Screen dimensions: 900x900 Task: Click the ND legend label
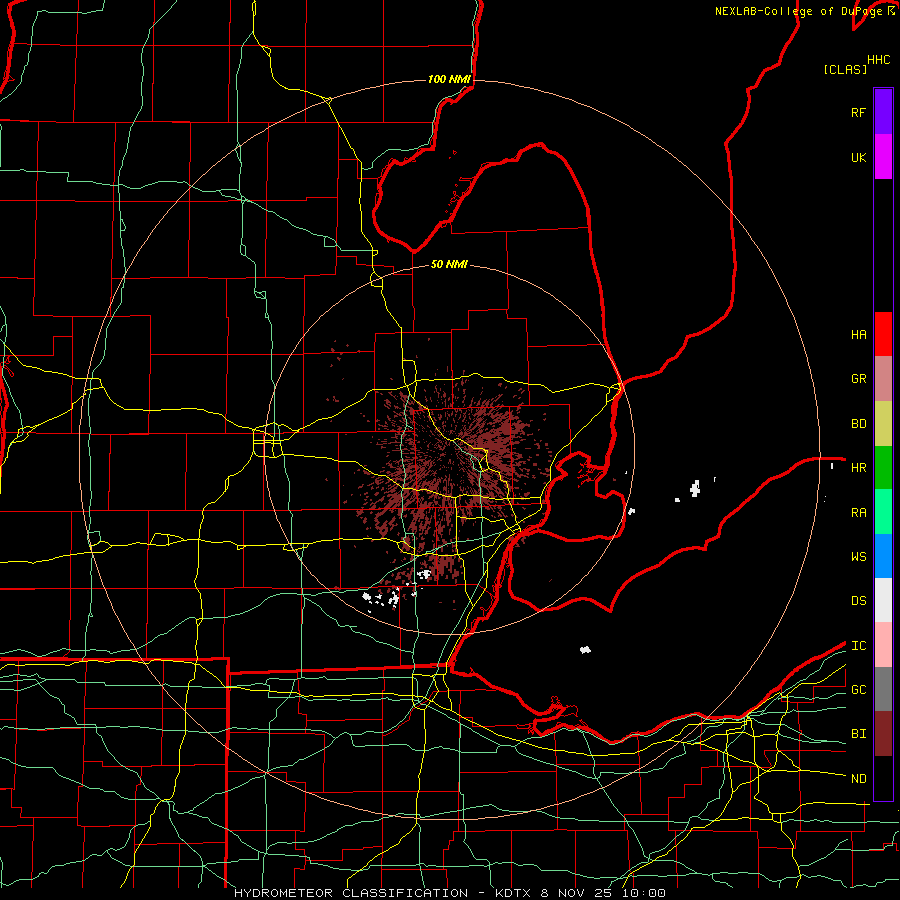point(858,779)
